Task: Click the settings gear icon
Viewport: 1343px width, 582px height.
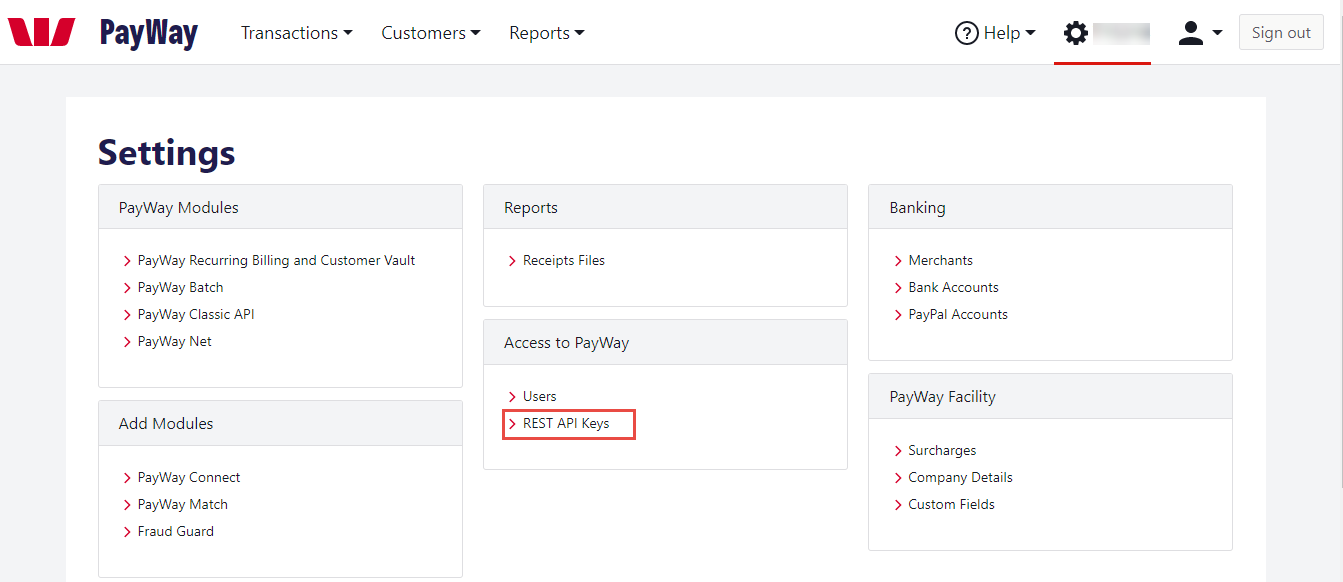Action: point(1075,33)
